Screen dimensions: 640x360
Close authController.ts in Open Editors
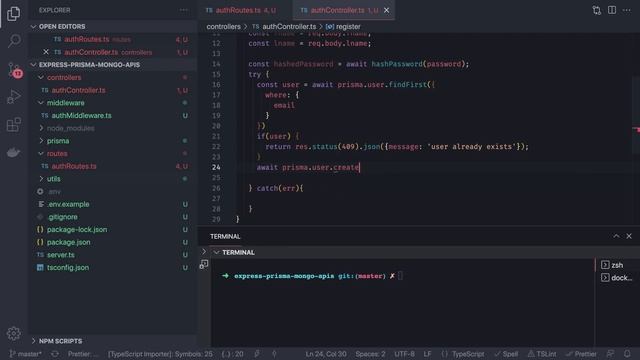click(x=46, y=52)
